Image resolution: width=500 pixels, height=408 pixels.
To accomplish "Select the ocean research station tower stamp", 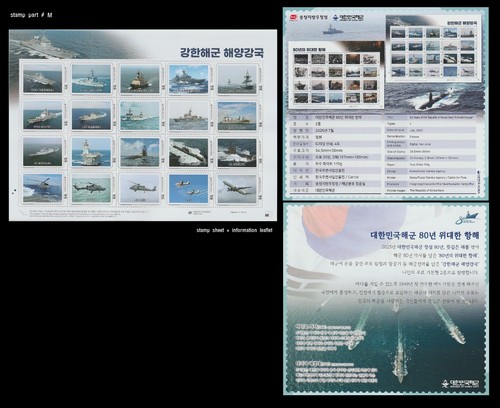I will [91, 152].
